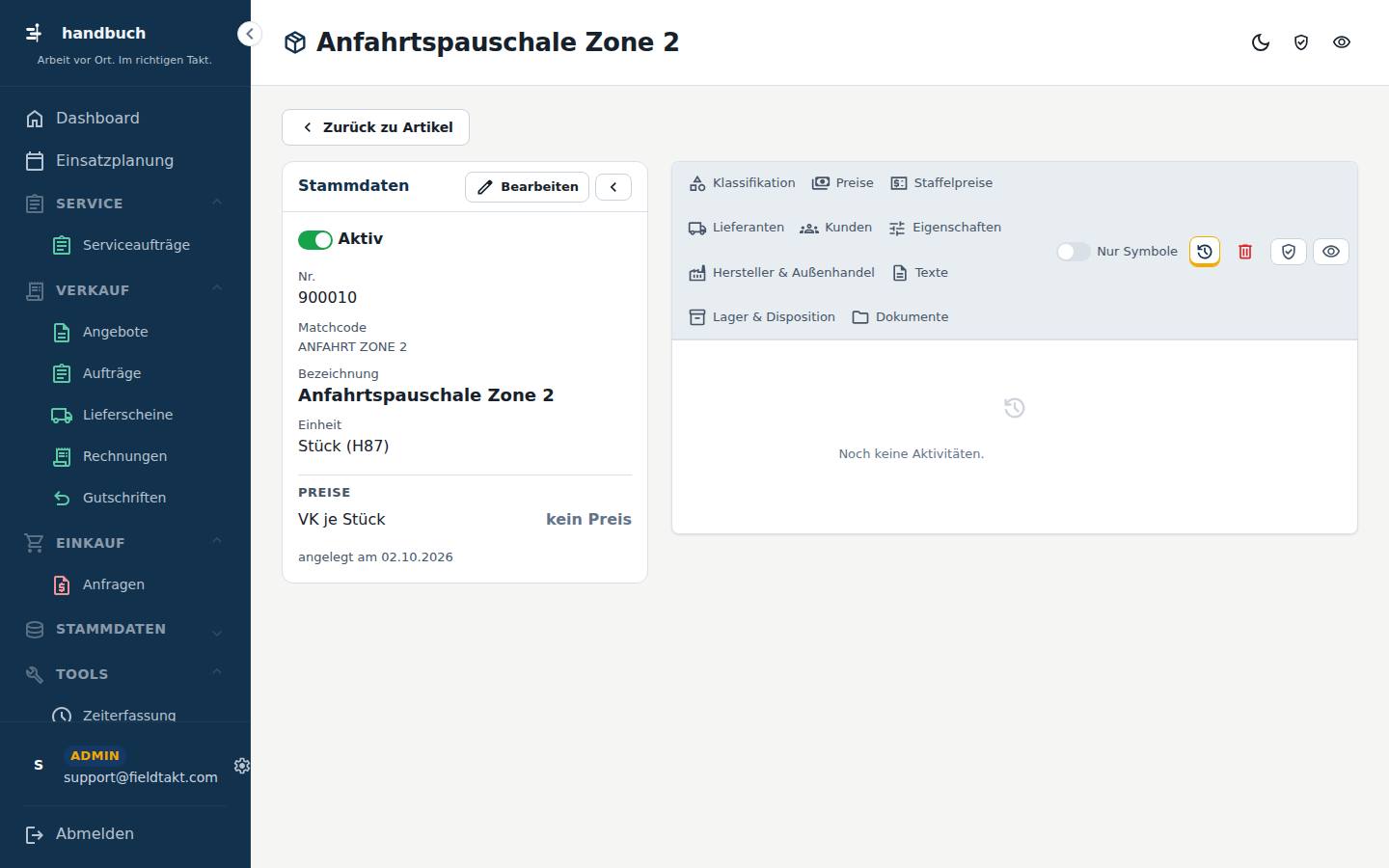Enable Nur Symbole switch
1389x868 pixels.
click(x=1074, y=252)
